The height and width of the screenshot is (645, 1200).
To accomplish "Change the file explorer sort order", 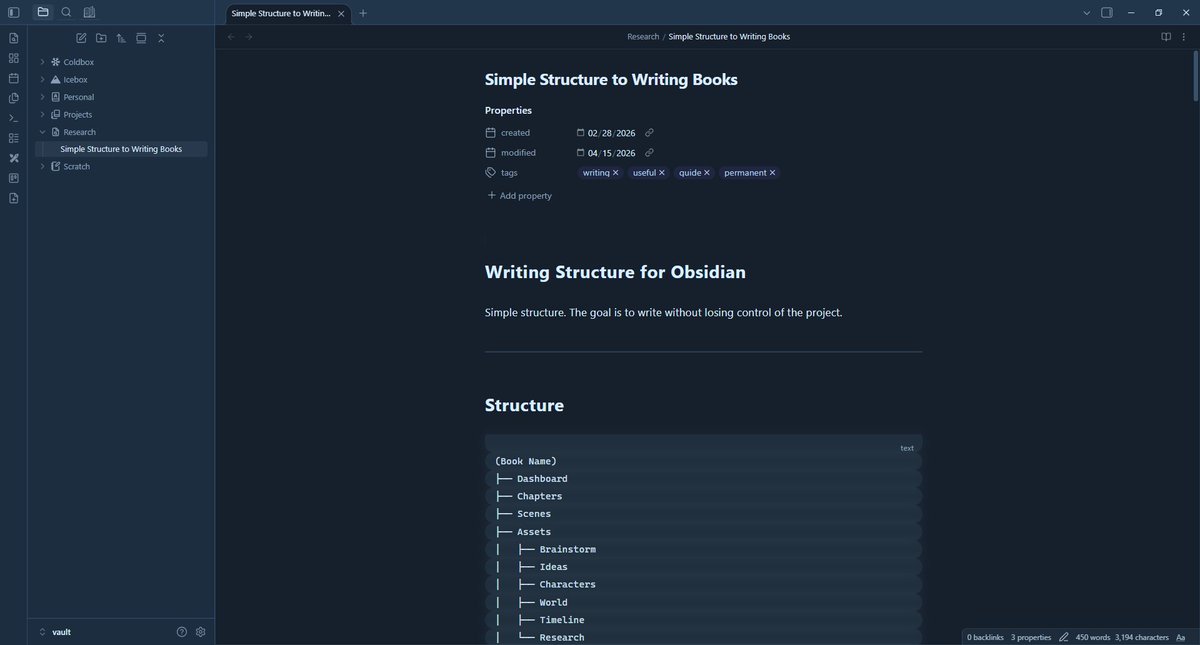I will 121,38.
